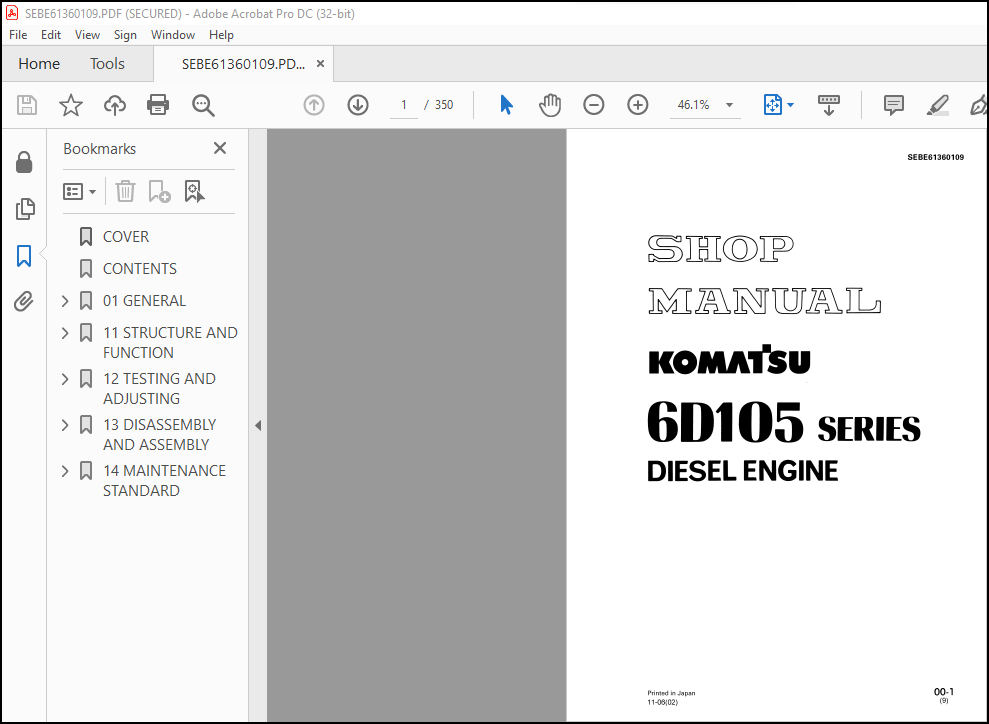This screenshot has height=724, width=989.
Task: Select 12 TESTING AND ADJUSTING bookmark label
Action: coord(159,388)
